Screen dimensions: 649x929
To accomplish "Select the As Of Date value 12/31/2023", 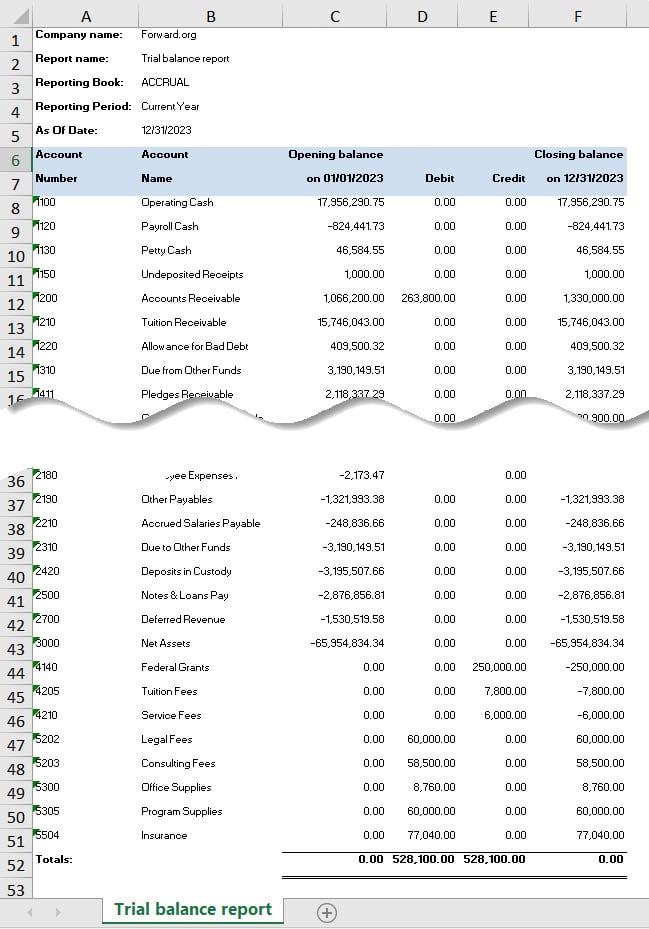I will click(x=167, y=130).
